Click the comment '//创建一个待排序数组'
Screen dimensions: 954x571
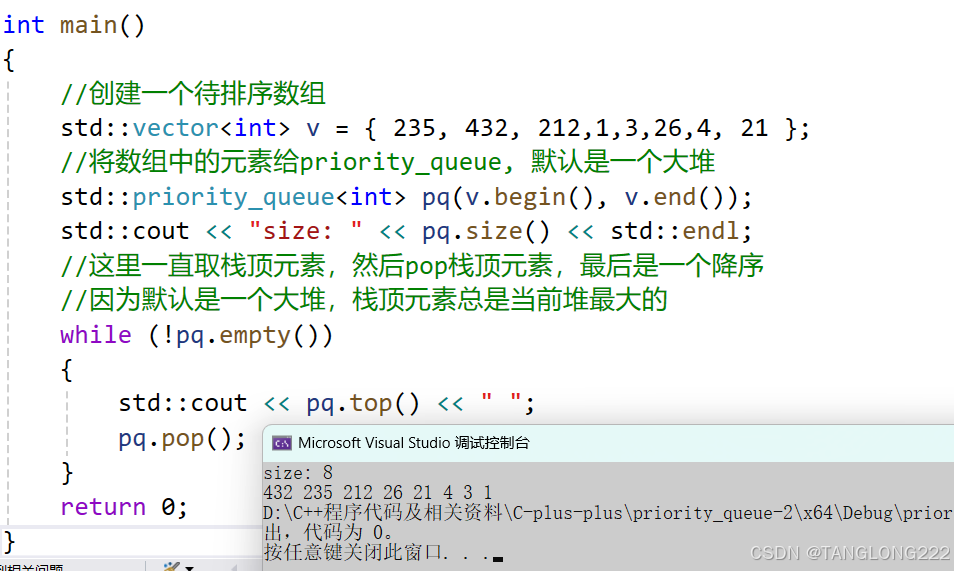tap(193, 94)
